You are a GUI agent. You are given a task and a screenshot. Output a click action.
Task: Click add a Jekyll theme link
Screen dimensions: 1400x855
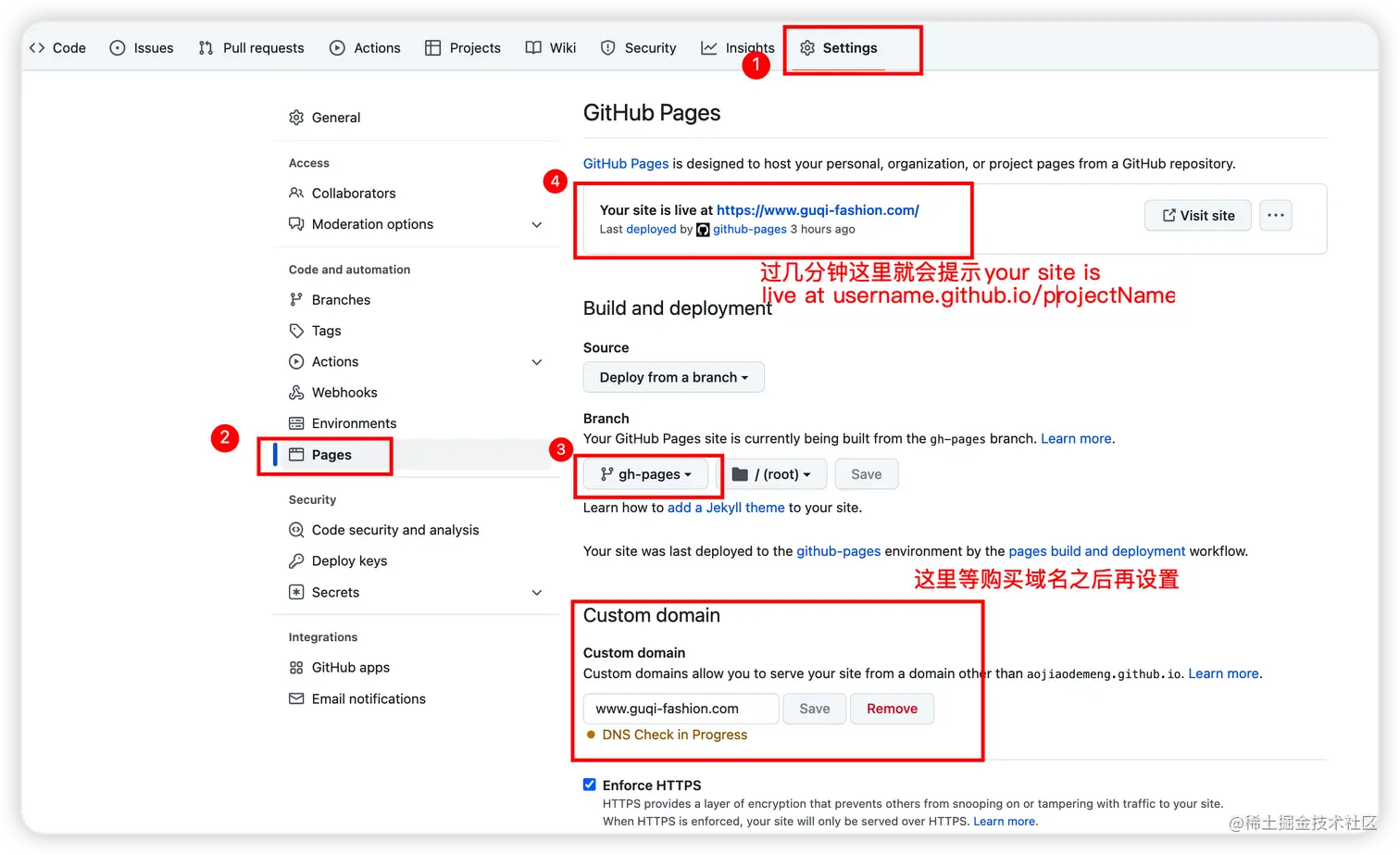click(726, 508)
